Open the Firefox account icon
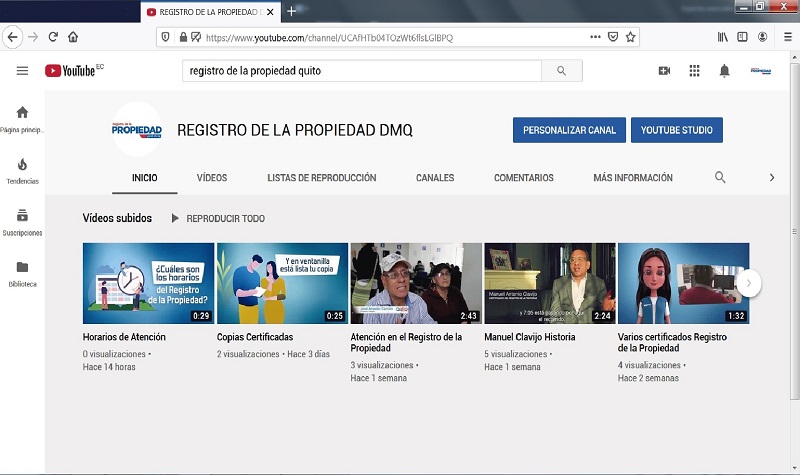Viewport: 800px width, 475px height. coord(762,37)
